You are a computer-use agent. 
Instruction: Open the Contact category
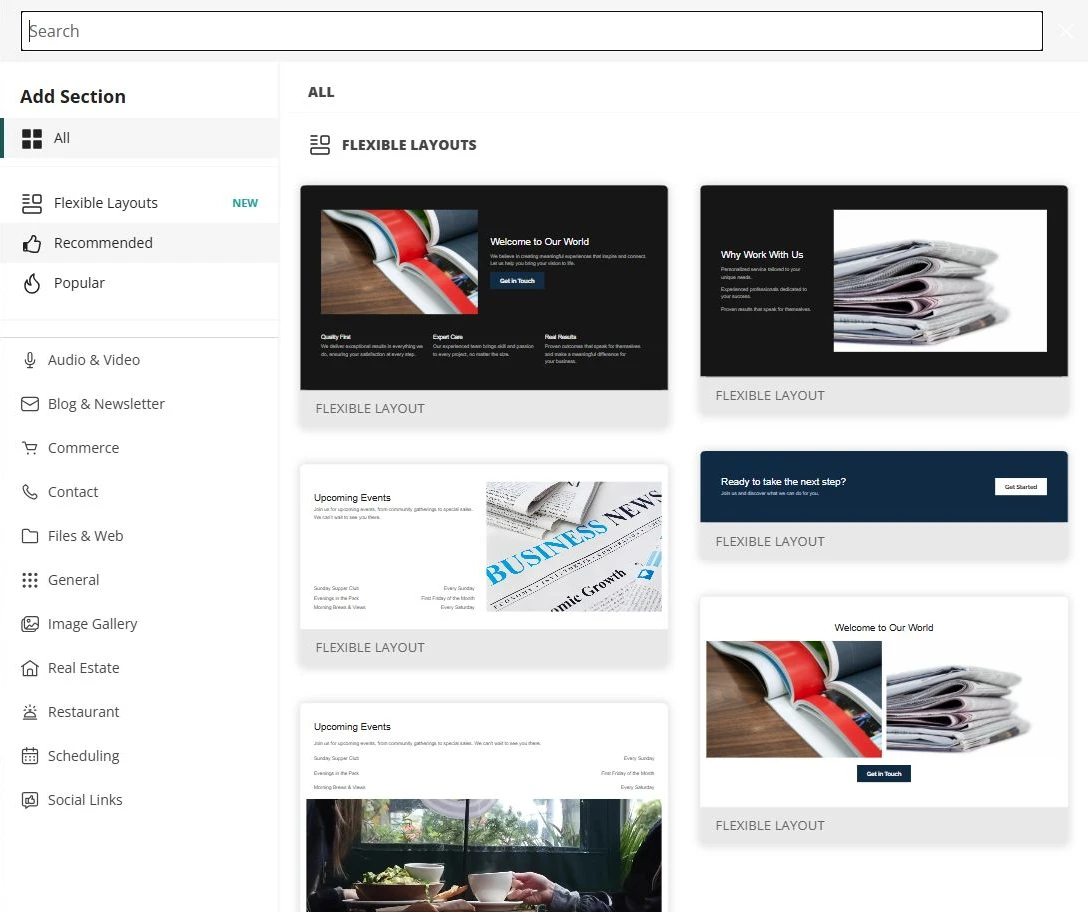pos(139,492)
